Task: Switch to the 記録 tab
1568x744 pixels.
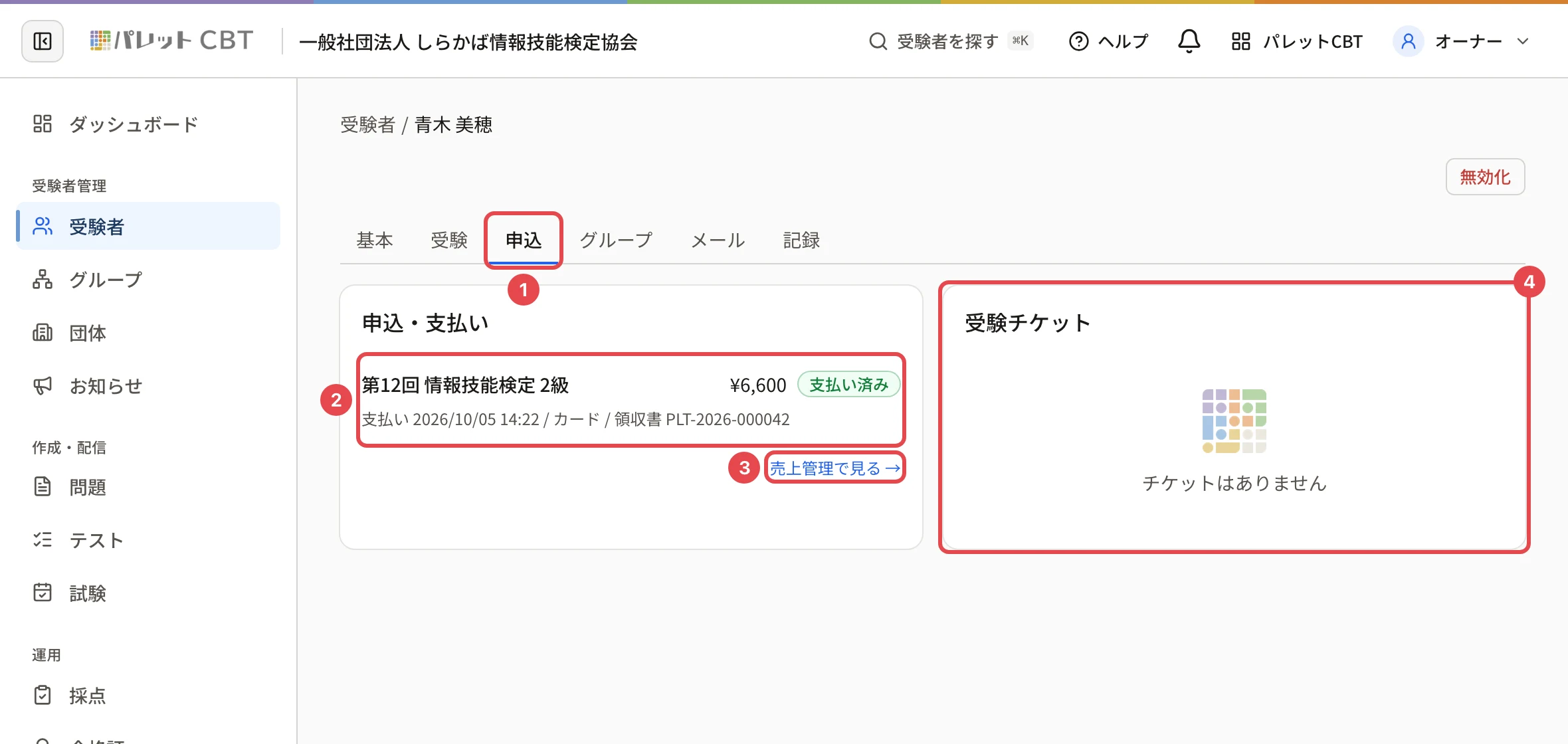Action: [x=801, y=240]
